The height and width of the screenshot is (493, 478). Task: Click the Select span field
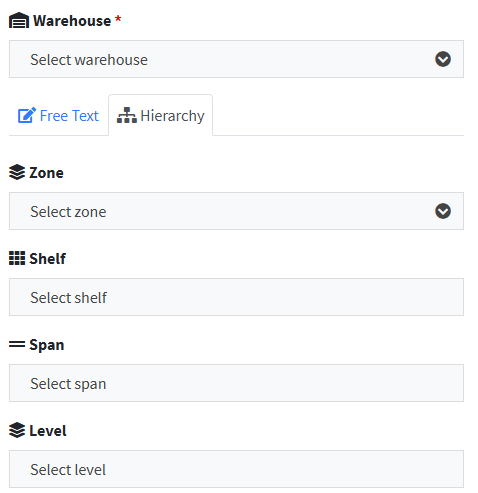[236, 383]
